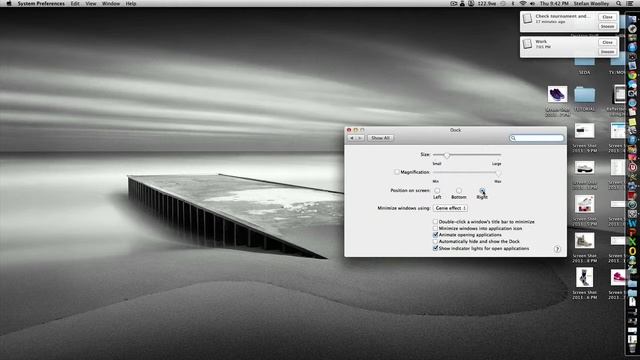
Task: Select the white platform shoe screenshot thumbnail
Action: [x=584, y=167]
